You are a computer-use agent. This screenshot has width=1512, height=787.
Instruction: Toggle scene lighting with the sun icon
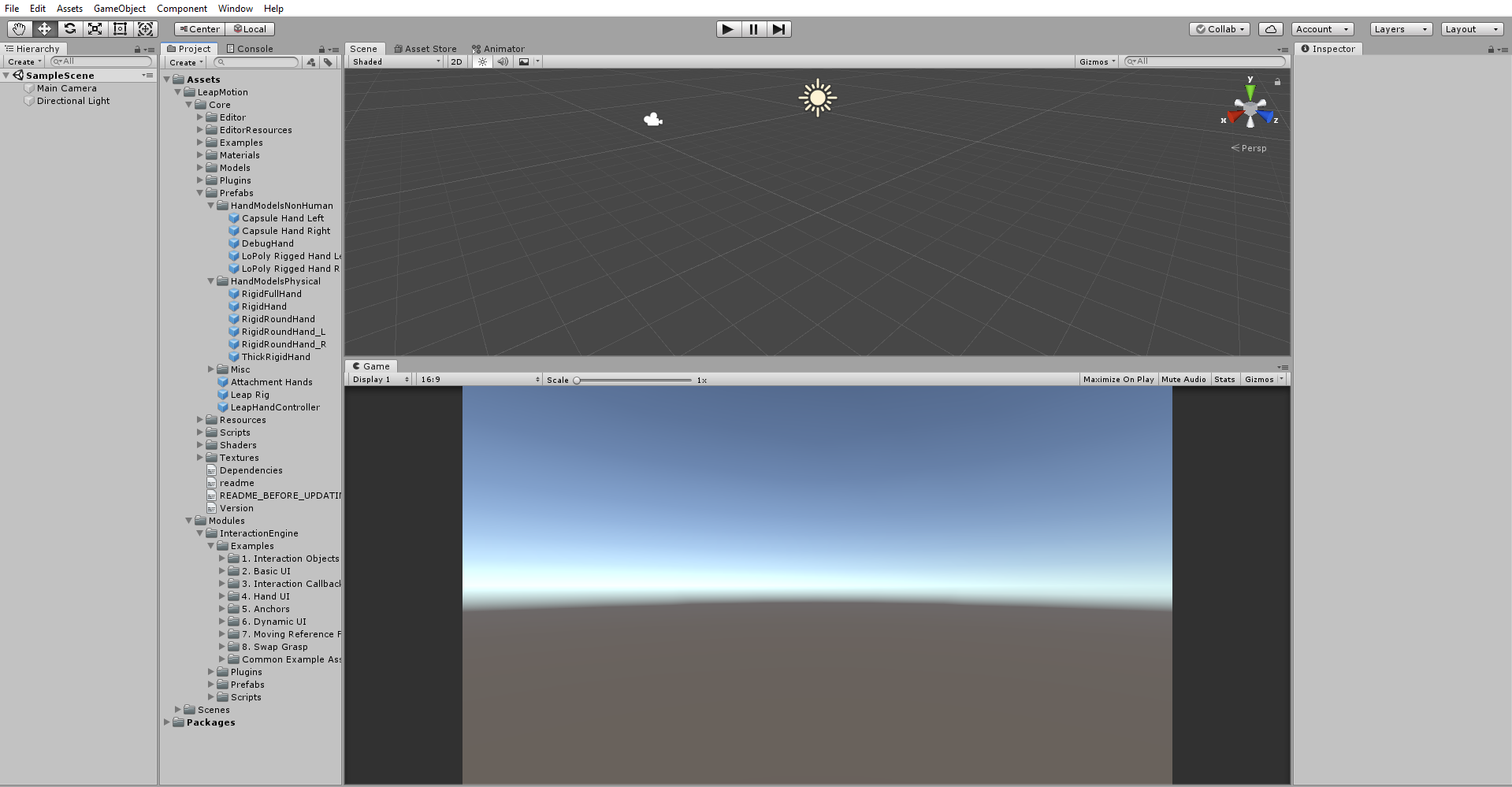(481, 61)
